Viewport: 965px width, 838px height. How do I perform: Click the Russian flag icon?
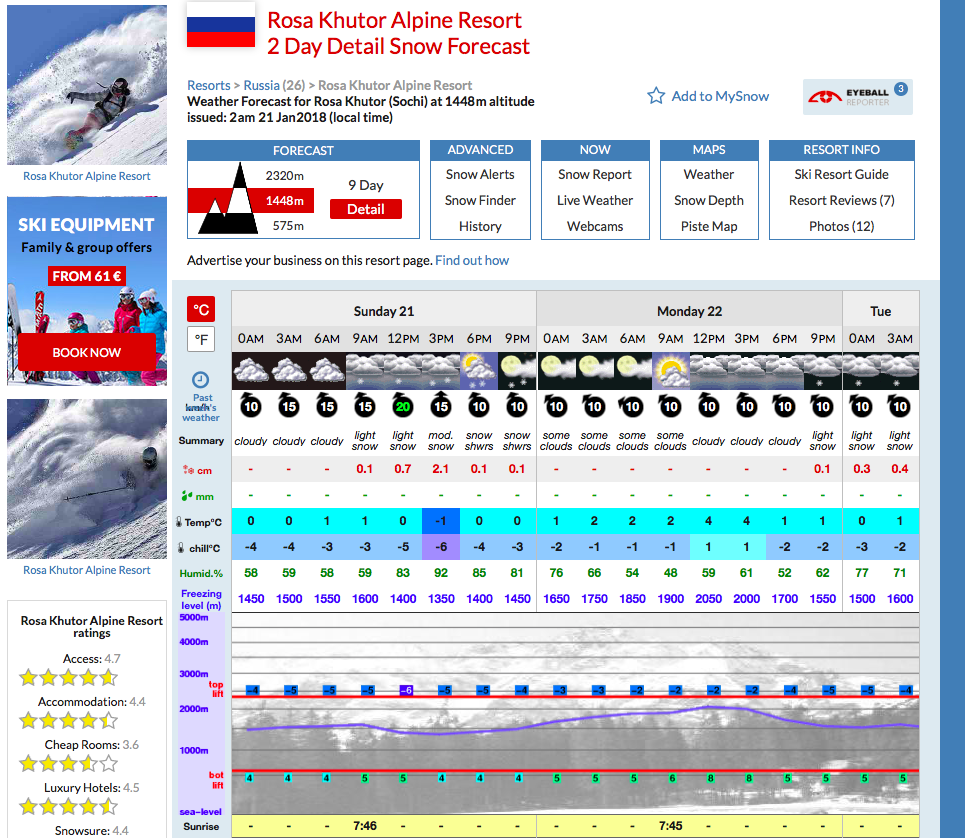coord(221,25)
